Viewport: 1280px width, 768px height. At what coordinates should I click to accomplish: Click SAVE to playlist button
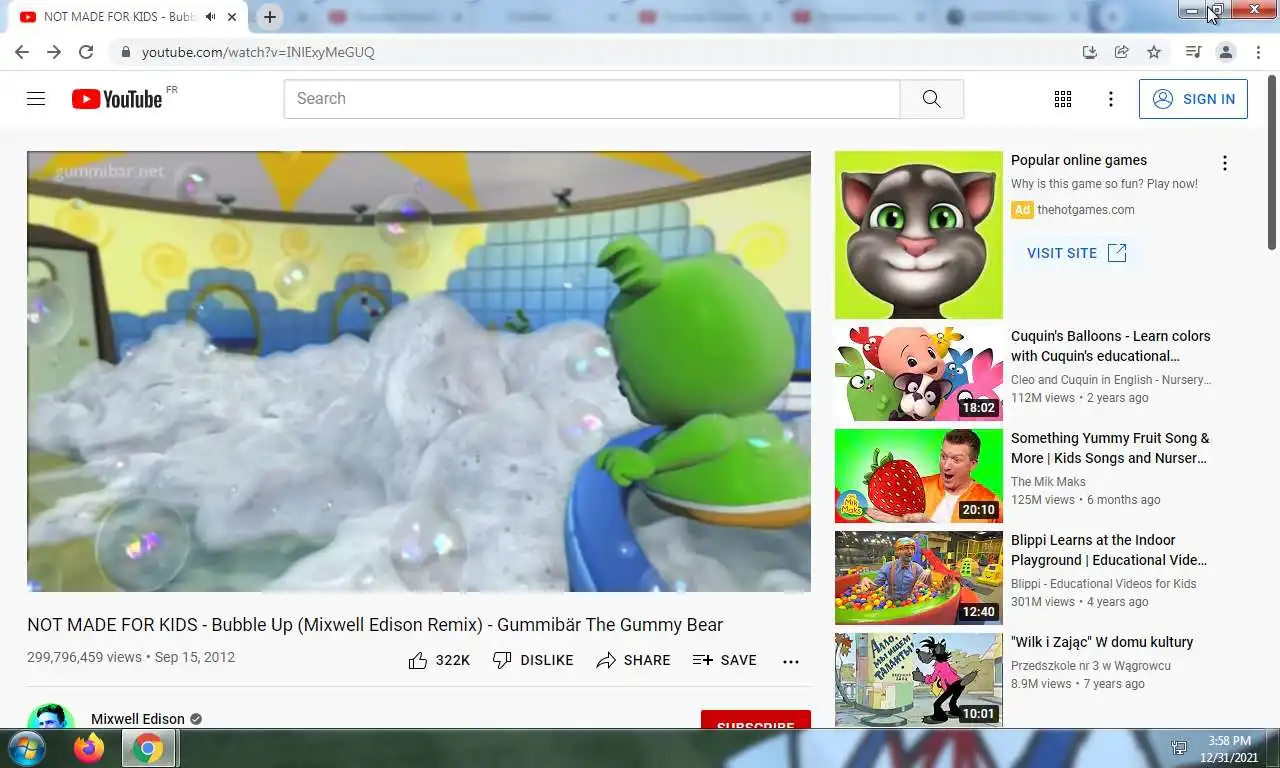[x=725, y=660]
